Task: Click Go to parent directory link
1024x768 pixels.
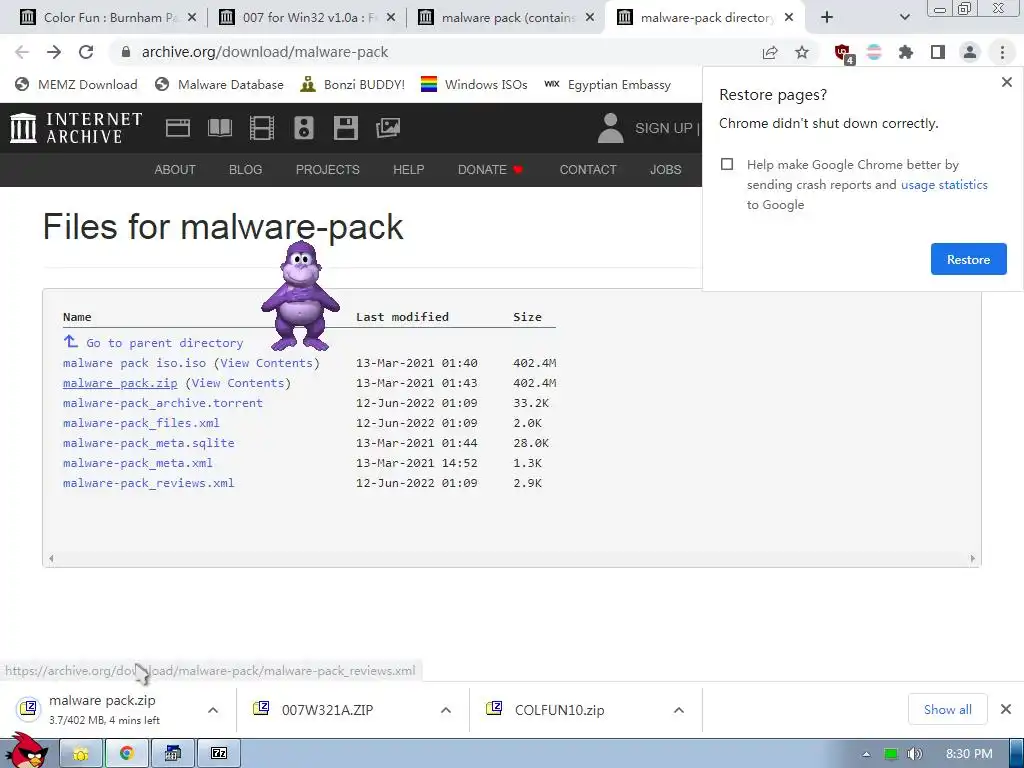Action: 164,343
